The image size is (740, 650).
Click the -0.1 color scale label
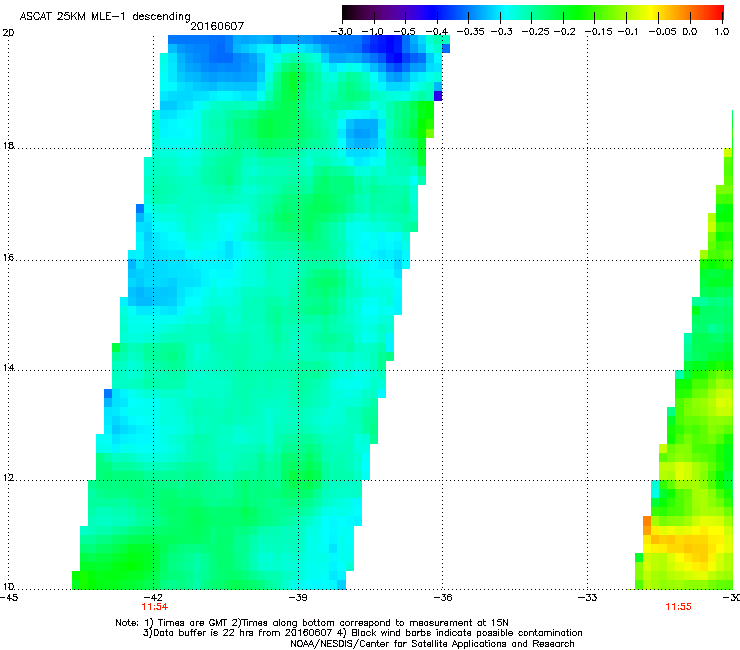pyautogui.click(x=628, y=32)
